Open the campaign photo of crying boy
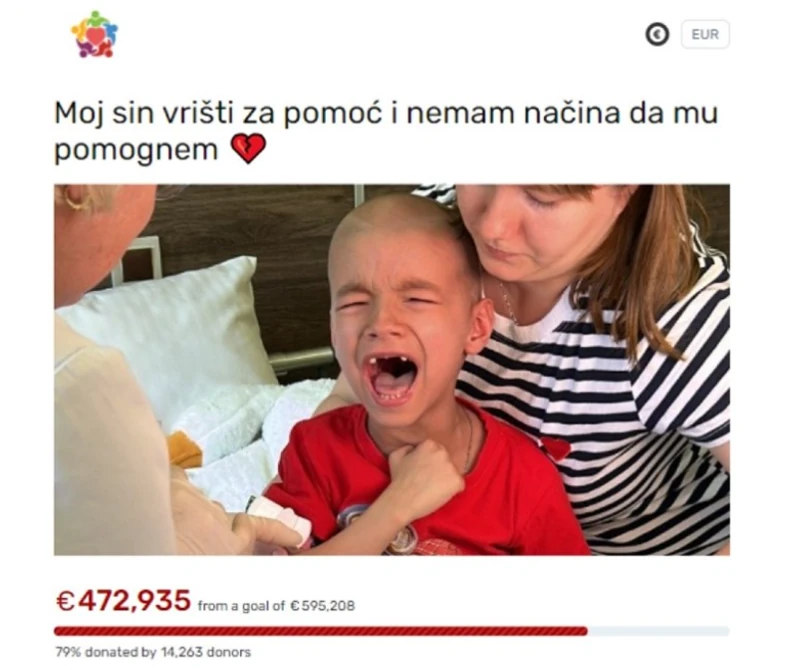790x670 pixels. (391, 370)
